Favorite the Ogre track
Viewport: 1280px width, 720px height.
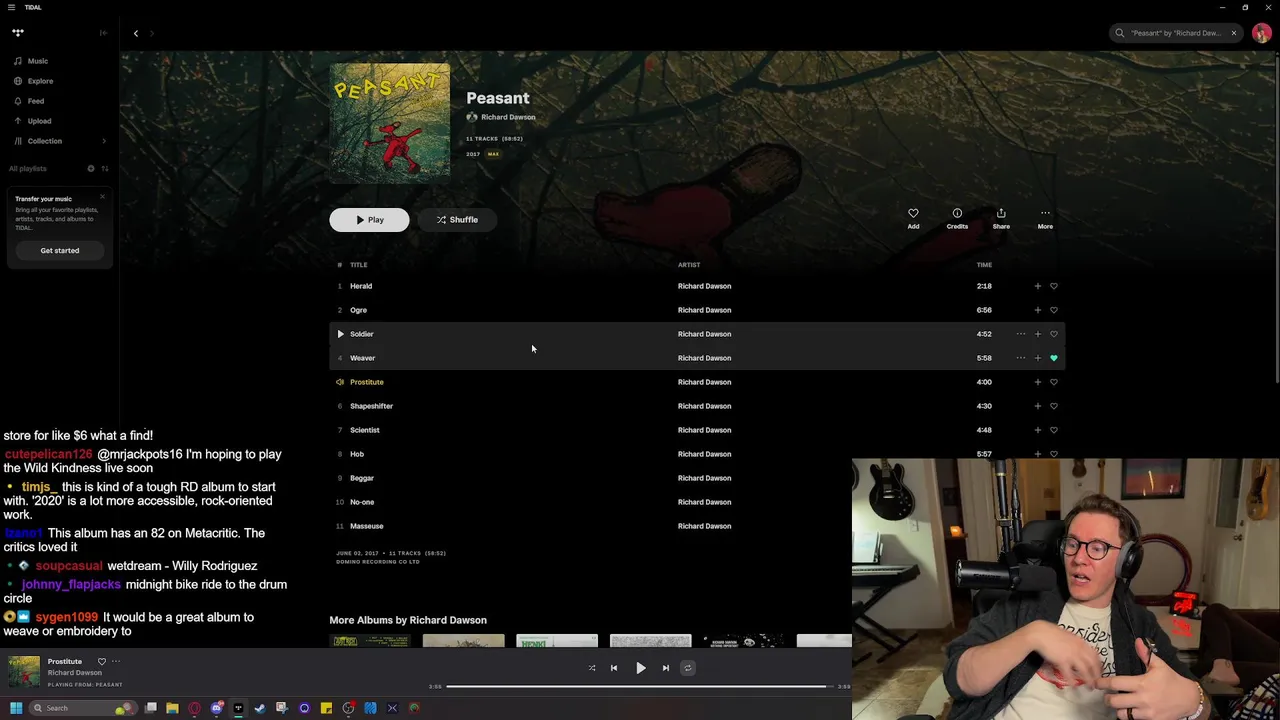point(1054,310)
